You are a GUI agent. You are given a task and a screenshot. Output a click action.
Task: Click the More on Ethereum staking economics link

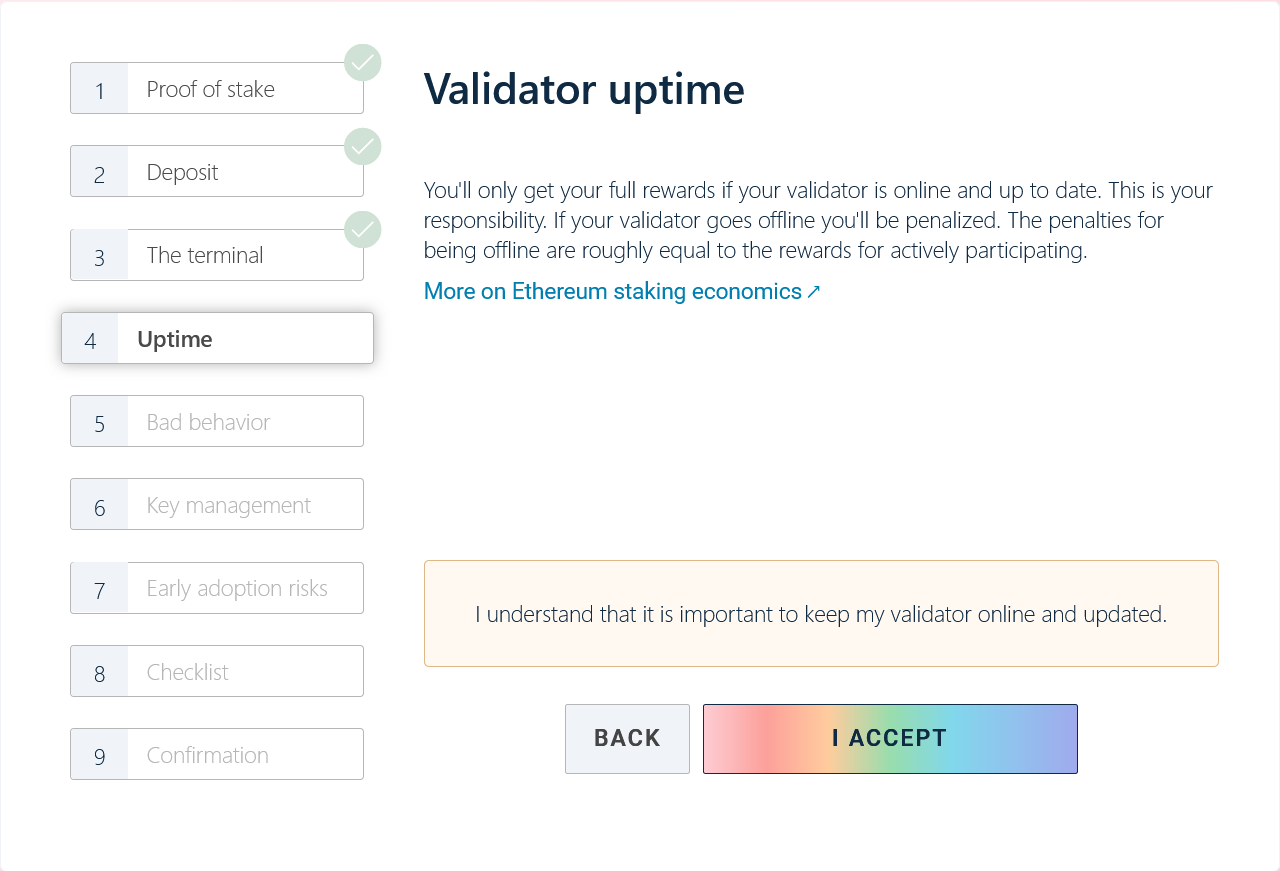(612, 291)
